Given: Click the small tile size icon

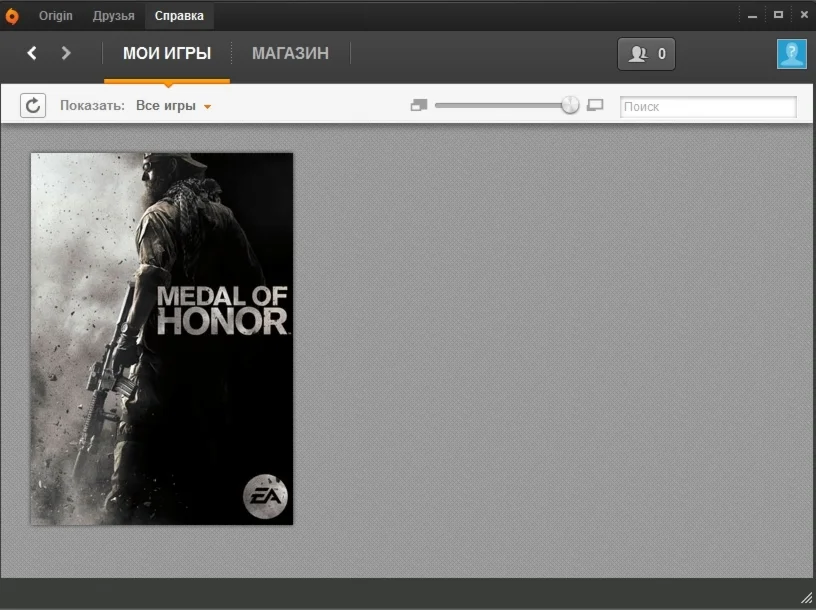Looking at the screenshot, I should click(418, 104).
